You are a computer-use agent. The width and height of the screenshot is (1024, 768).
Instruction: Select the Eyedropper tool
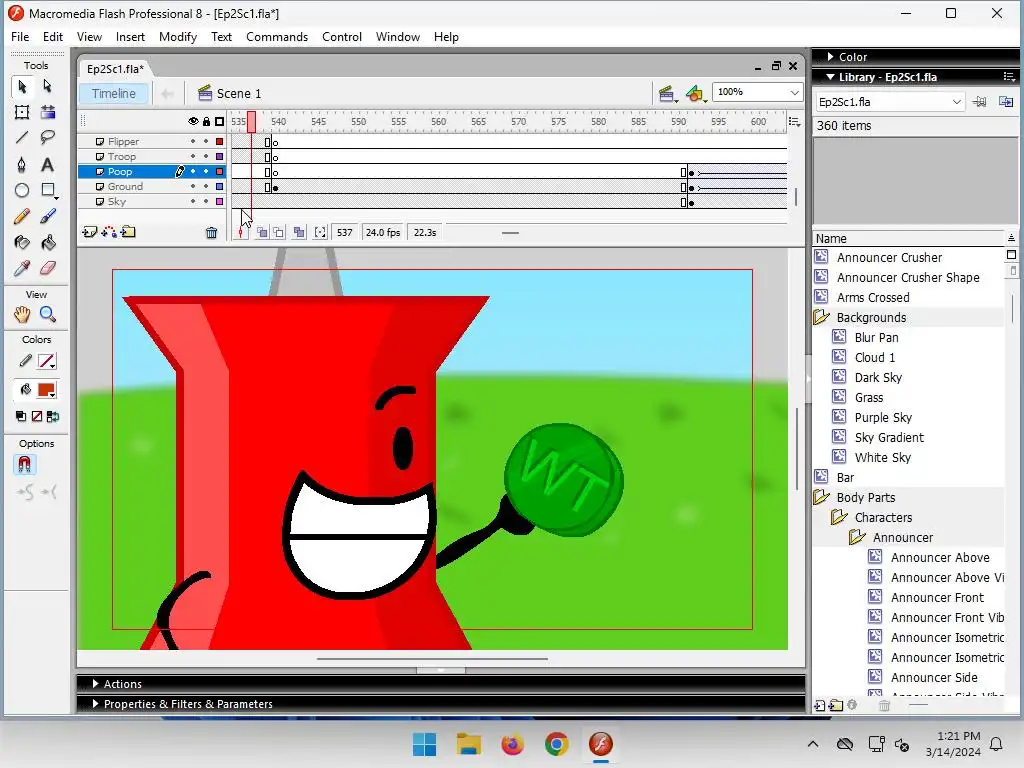[x=22, y=268]
